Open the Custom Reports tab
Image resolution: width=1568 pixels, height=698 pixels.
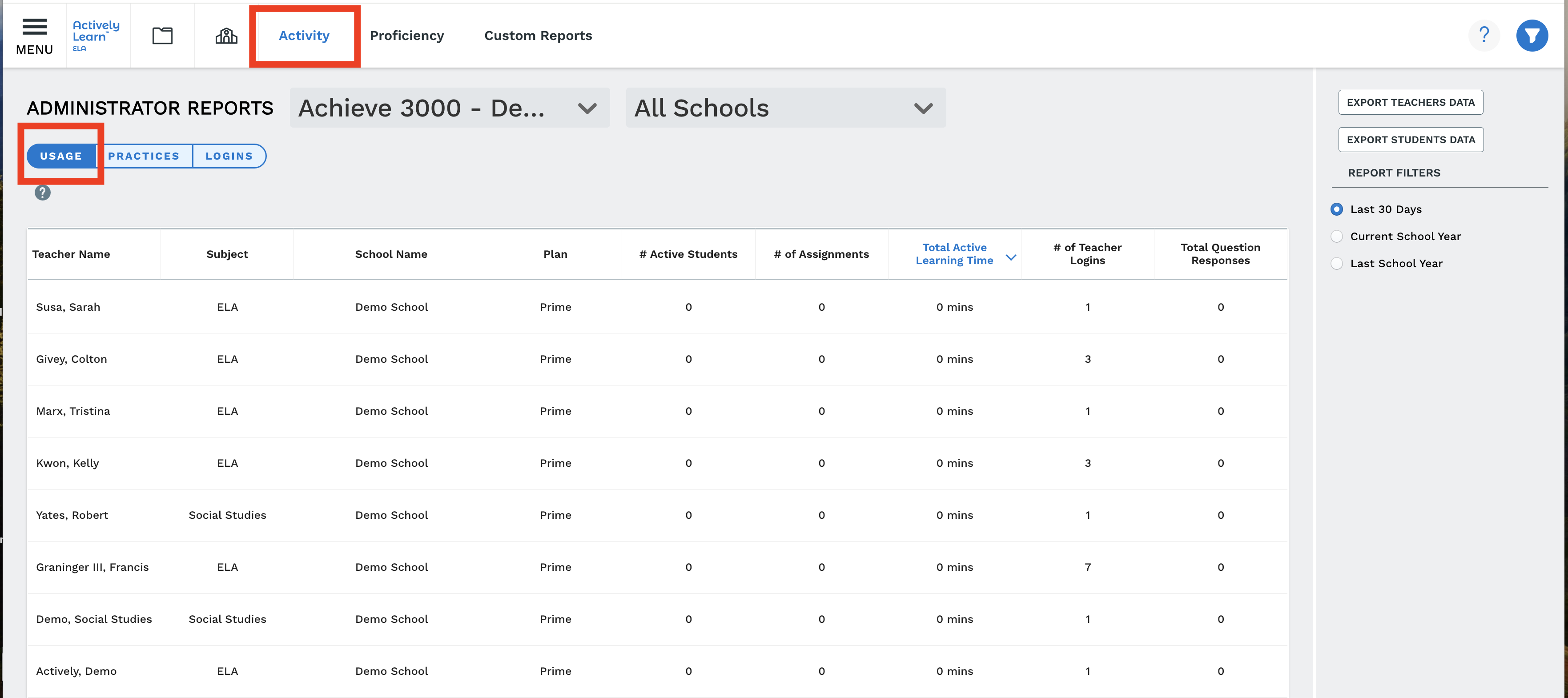tap(538, 35)
